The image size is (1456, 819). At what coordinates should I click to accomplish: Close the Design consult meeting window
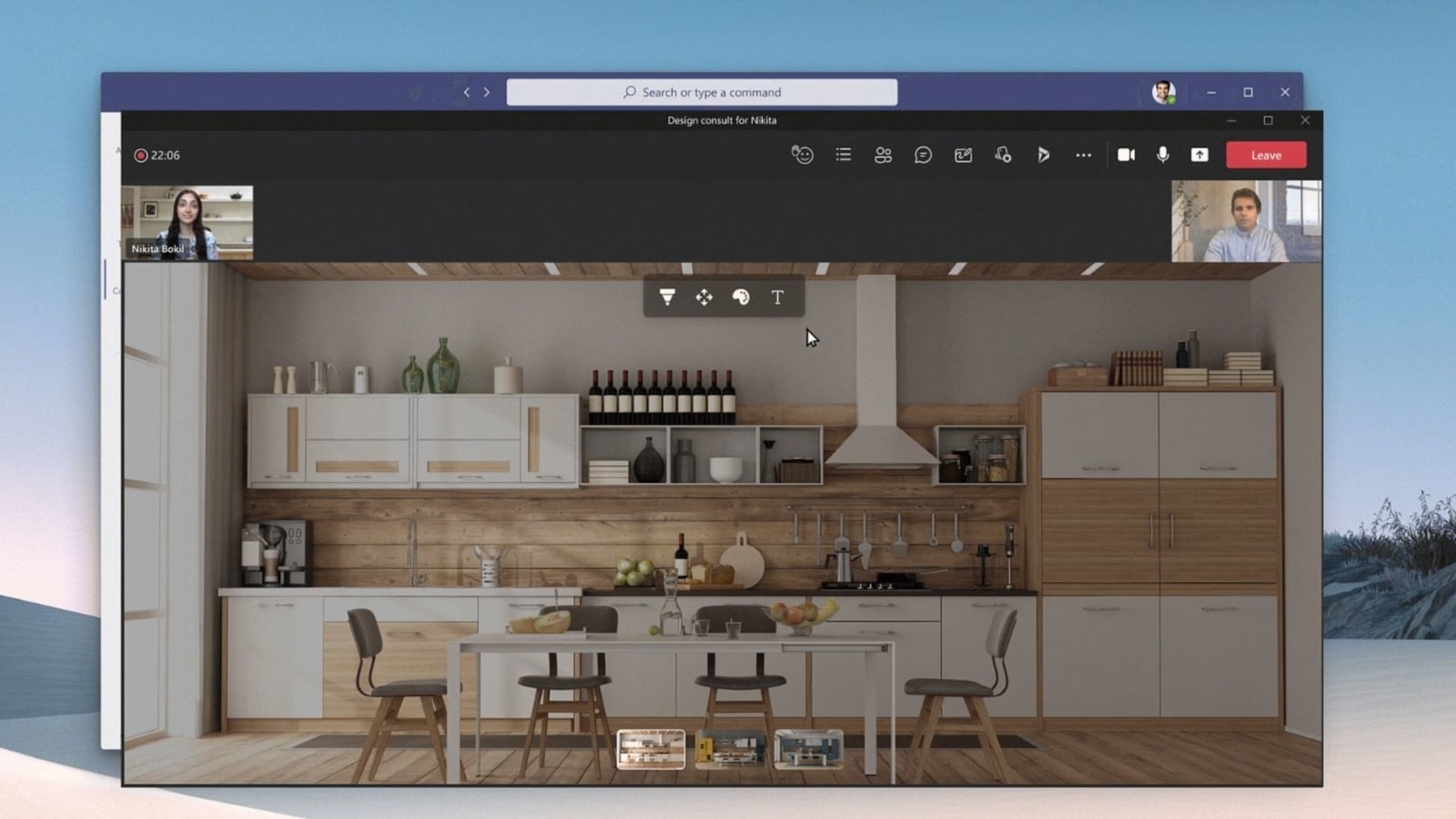point(1305,120)
